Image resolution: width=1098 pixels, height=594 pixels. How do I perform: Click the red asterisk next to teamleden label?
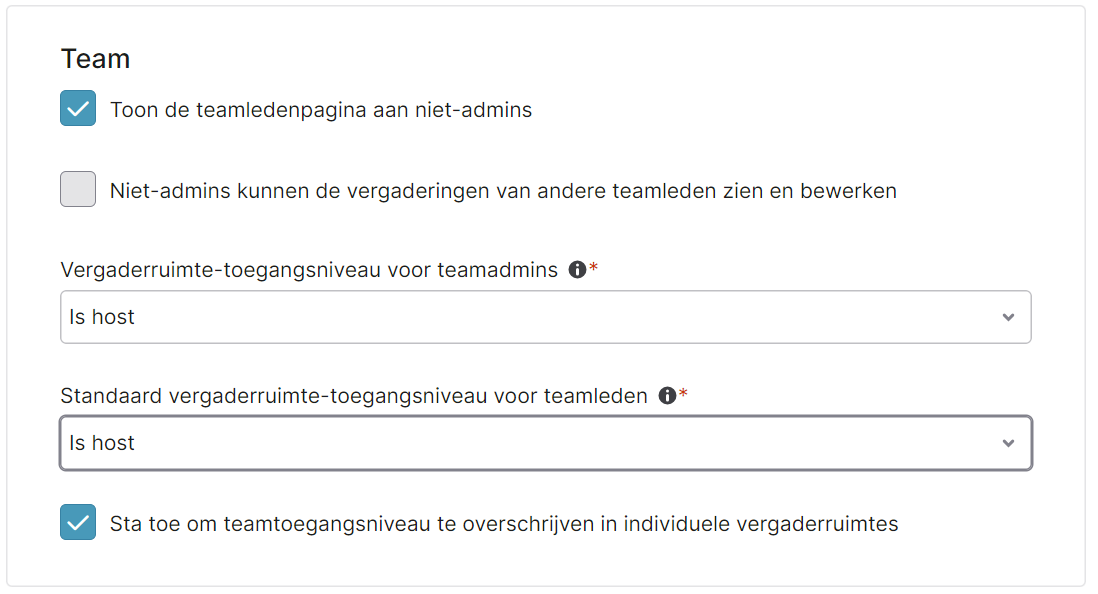tap(683, 392)
